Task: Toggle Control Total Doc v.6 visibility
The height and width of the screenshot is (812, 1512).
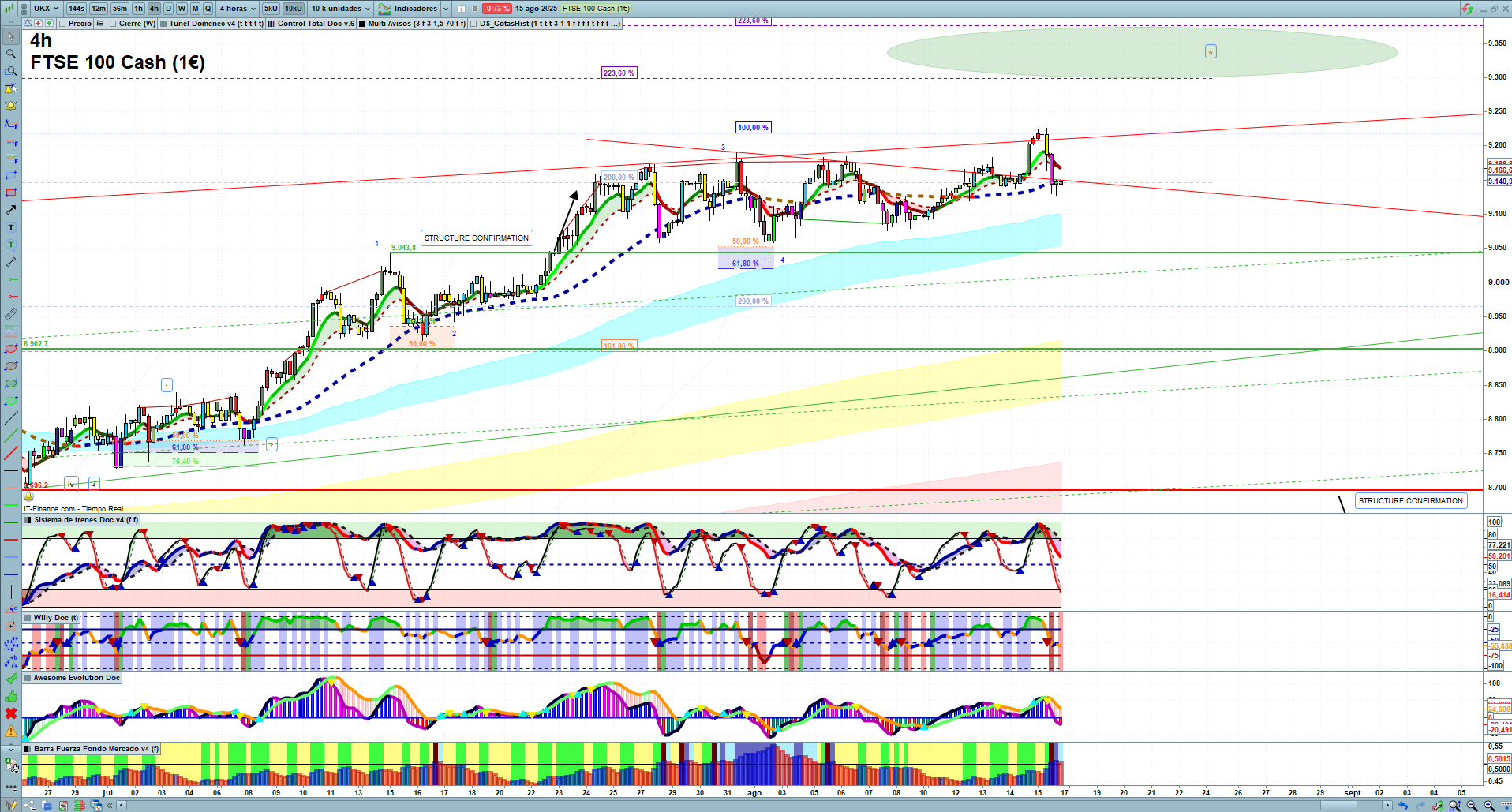Action: (x=271, y=24)
